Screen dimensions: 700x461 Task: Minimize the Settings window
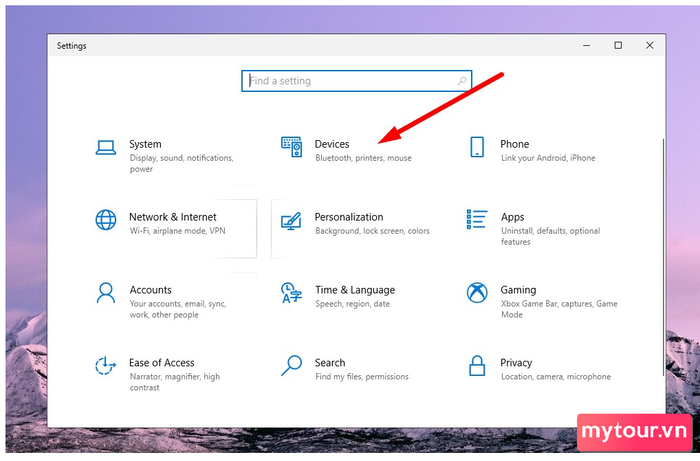(587, 46)
